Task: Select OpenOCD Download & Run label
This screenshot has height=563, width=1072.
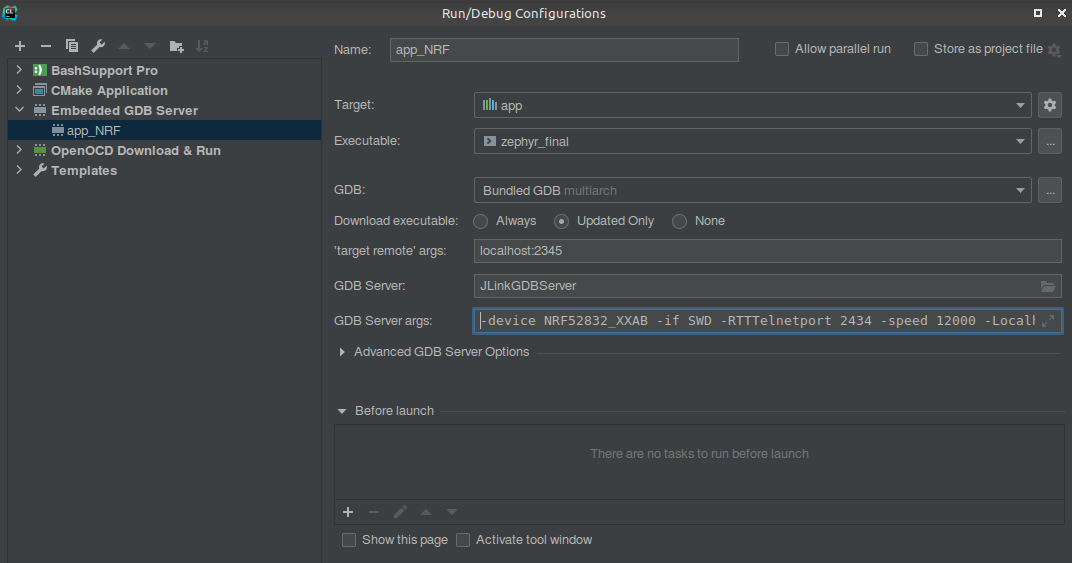Action: pos(135,150)
